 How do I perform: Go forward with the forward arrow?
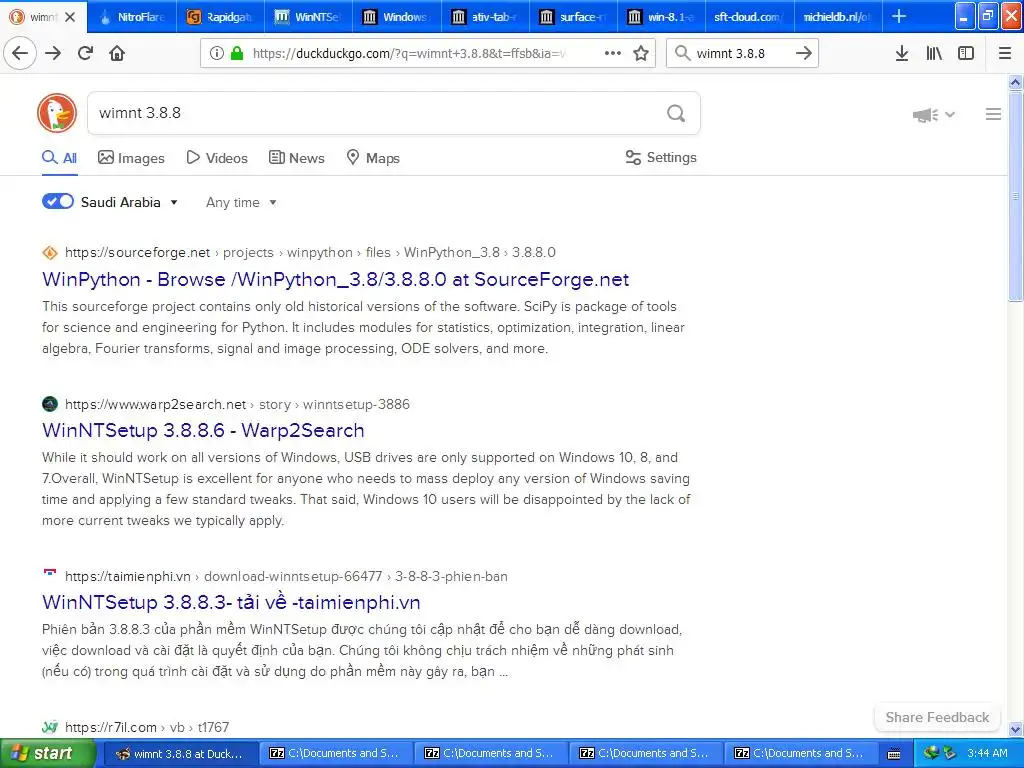[x=54, y=53]
